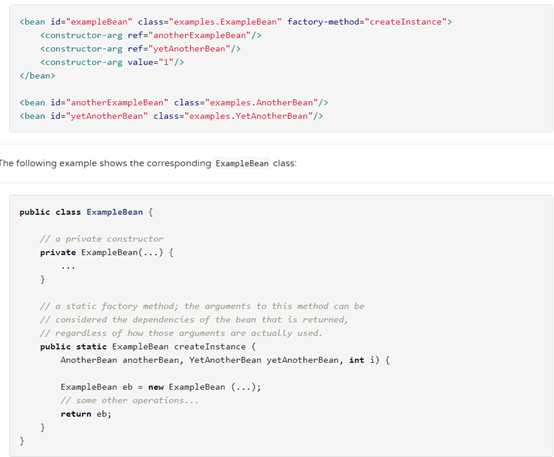Click the inline ExampleBean code word in paragraph
The height and width of the screenshot is (457, 554).
point(242,164)
